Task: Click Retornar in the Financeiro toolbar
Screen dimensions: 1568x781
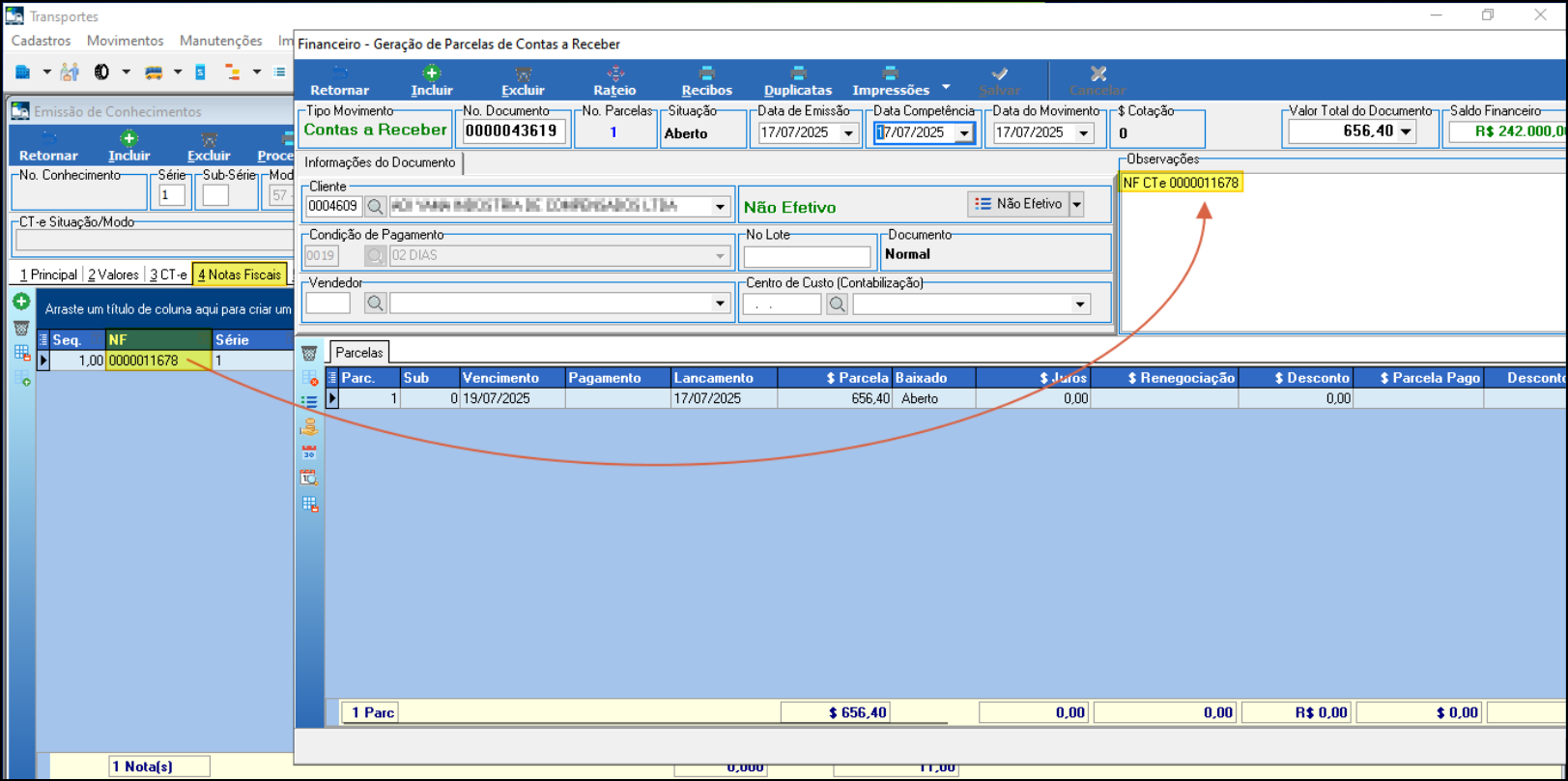Action: [339, 81]
